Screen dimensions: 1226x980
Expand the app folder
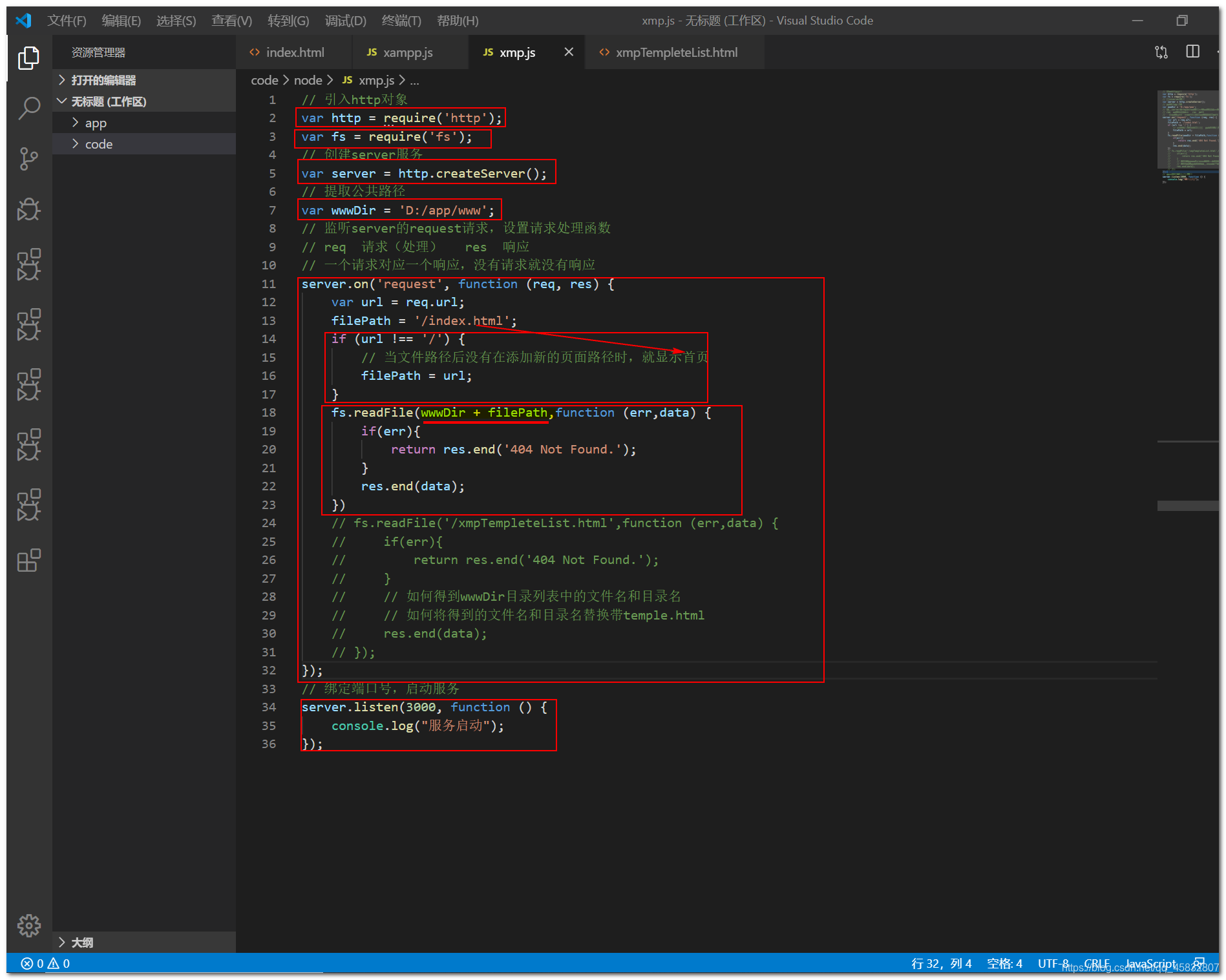tap(143, 123)
